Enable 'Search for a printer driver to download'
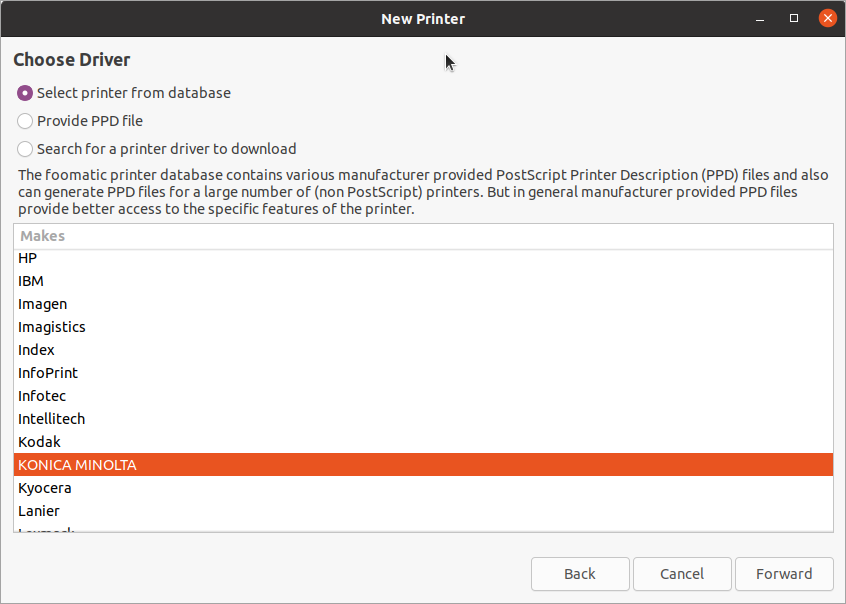The image size is (846, 604). click(25, 149)
